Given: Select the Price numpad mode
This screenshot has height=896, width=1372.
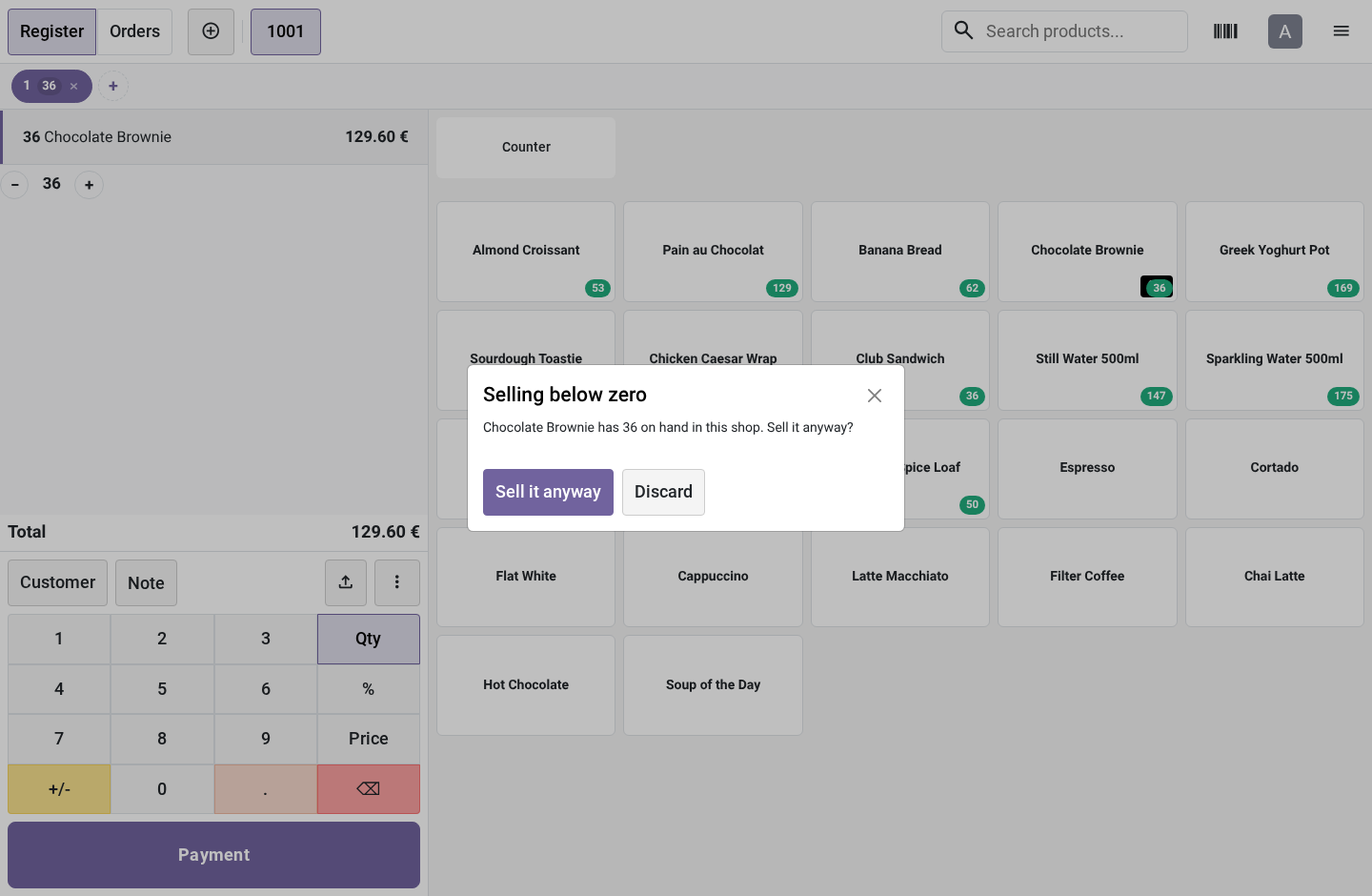Looking at the screenshot, I should pos(369,739).
